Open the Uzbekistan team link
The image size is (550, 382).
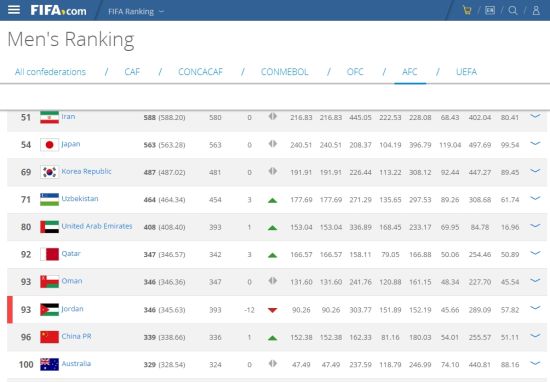click(x=80, y=199)
